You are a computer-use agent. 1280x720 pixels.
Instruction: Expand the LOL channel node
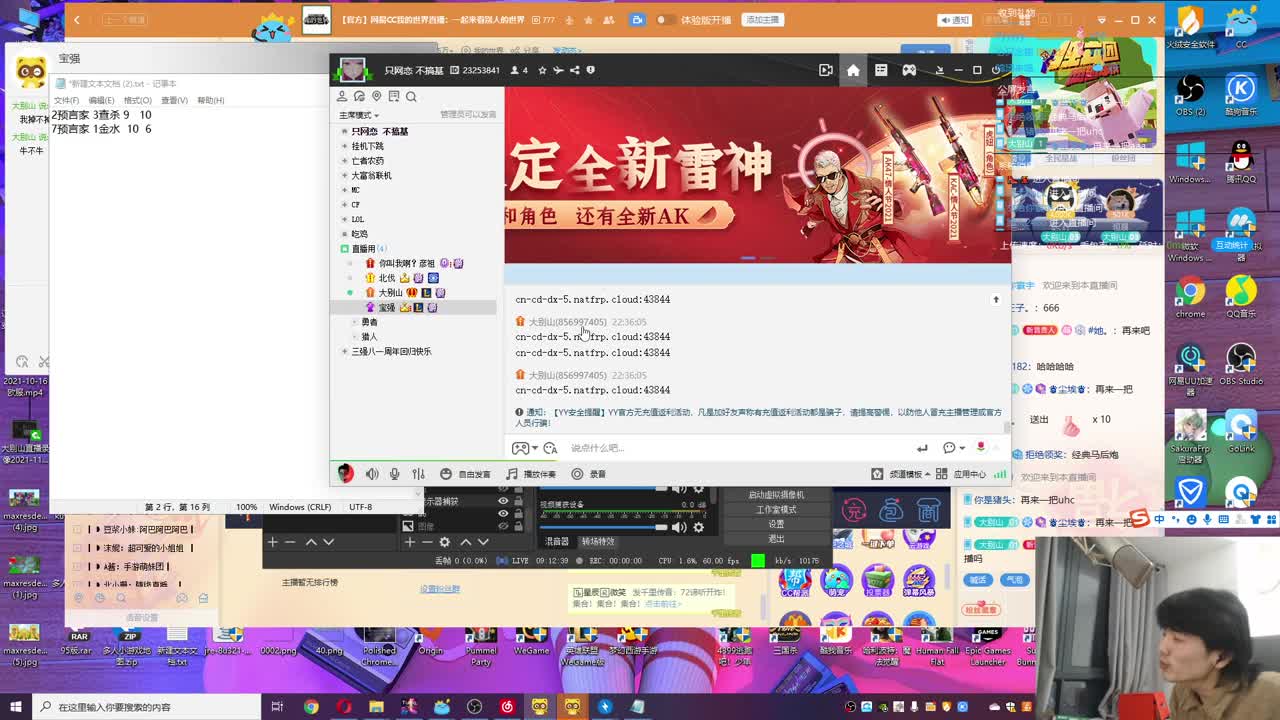345,219
